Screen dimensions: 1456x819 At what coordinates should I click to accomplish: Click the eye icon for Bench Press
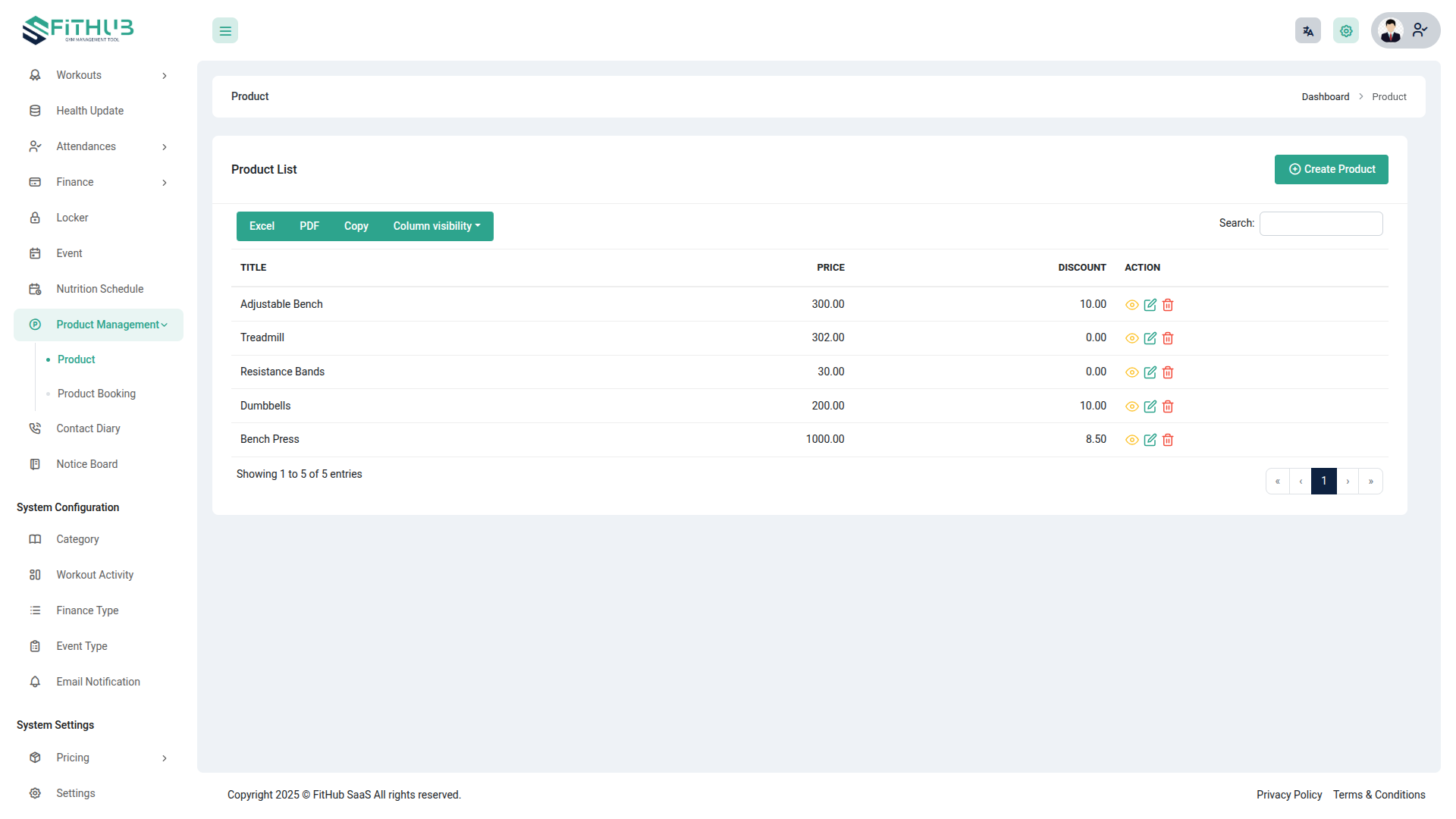(x=1131, y=440)
